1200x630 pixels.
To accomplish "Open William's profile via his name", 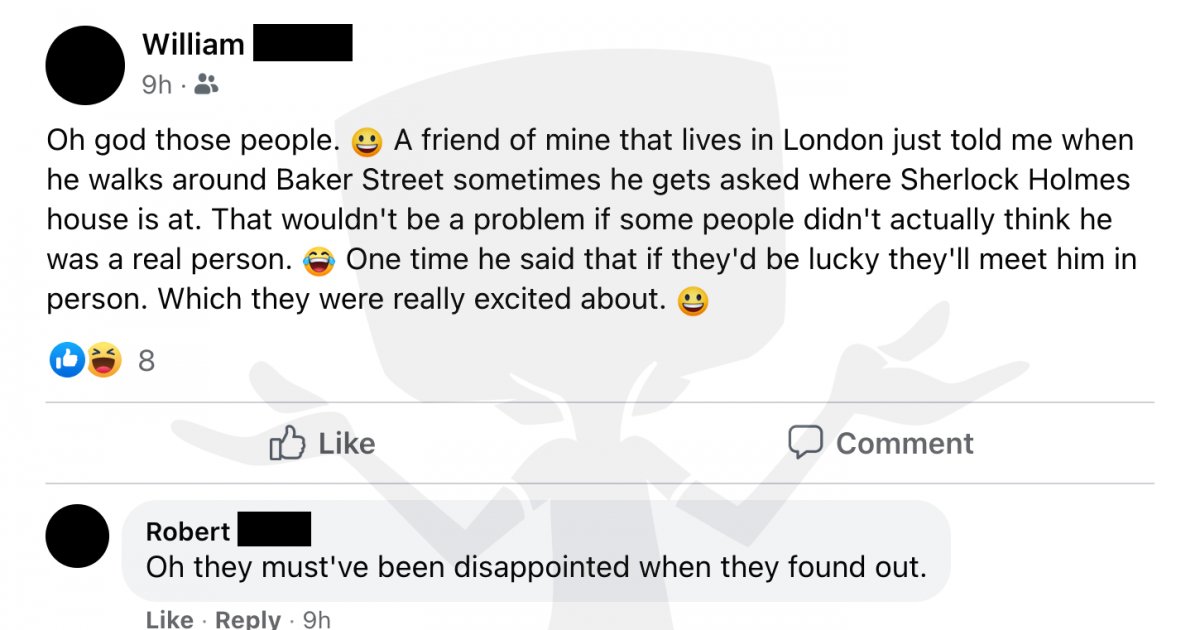I will (x=193, y=44).
